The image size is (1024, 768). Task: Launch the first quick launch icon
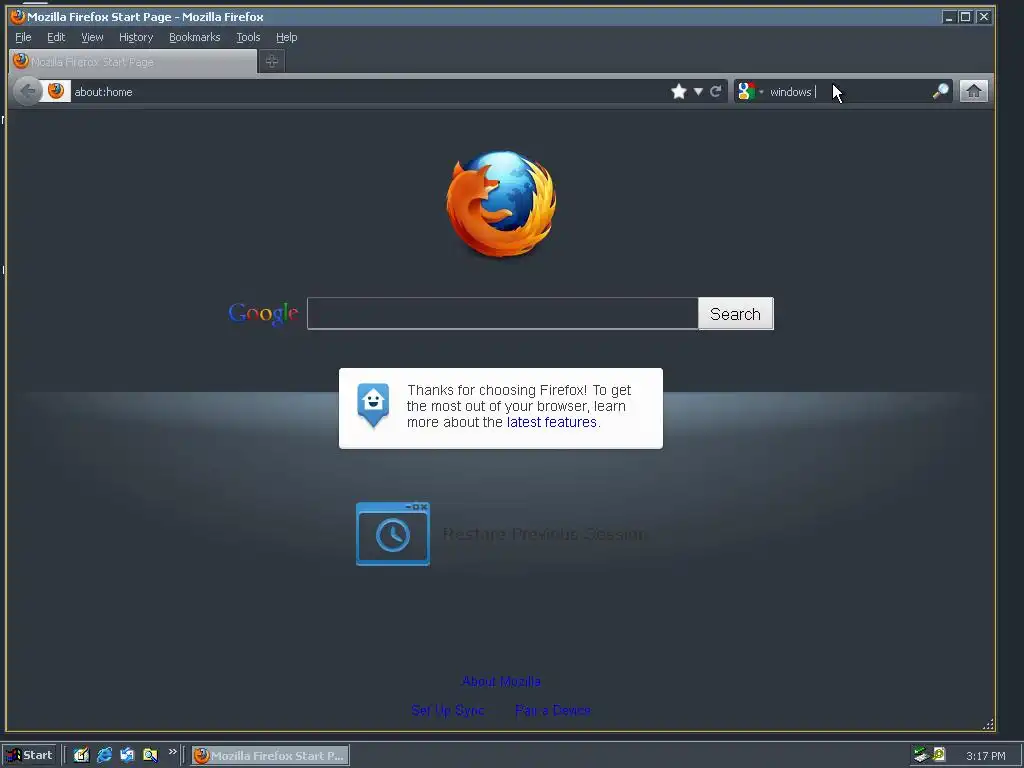point(81,755)
